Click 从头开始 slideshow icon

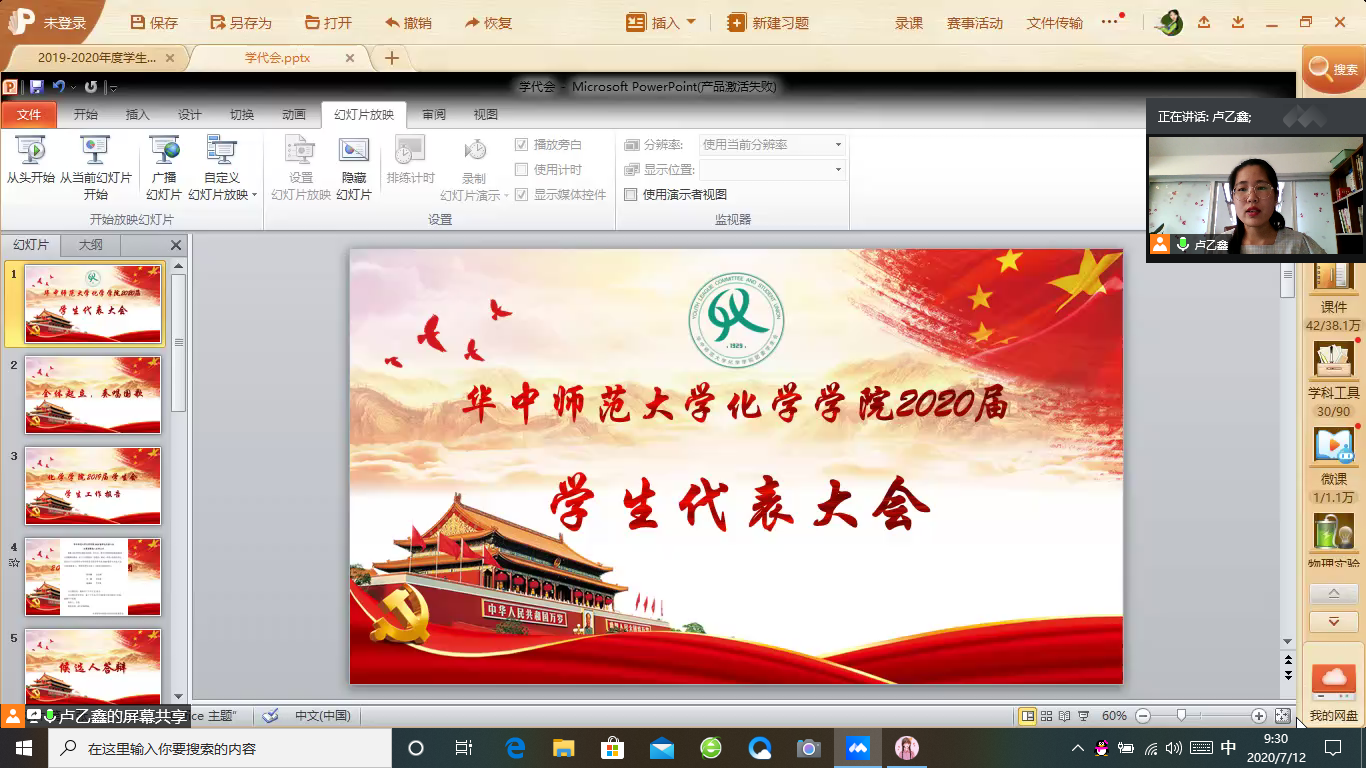click(31, 151)
